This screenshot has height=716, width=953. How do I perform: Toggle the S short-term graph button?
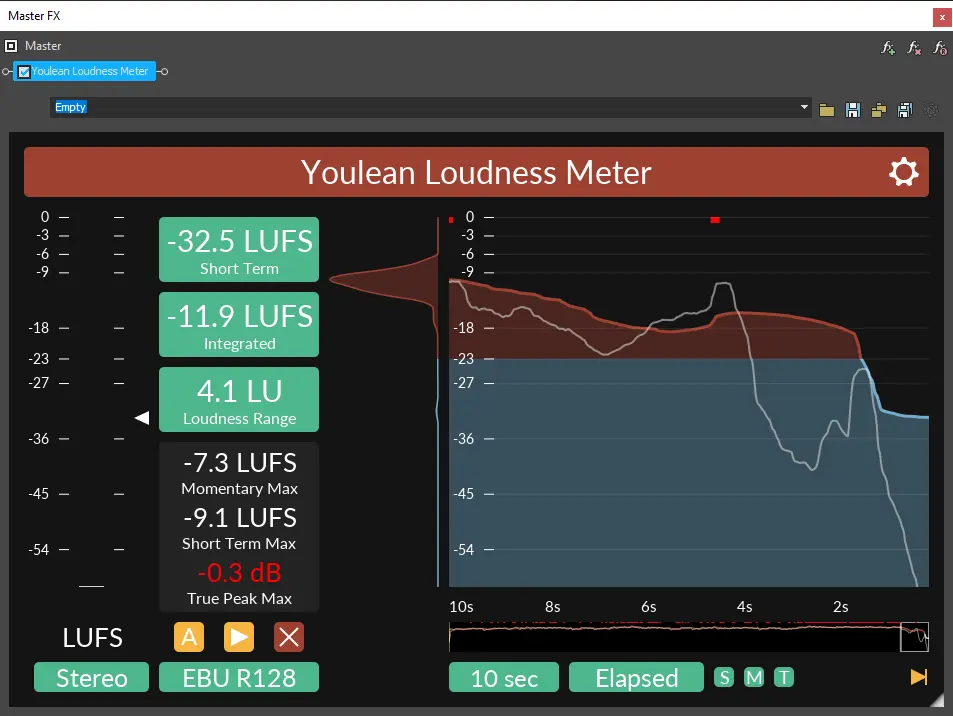point(724,677)
